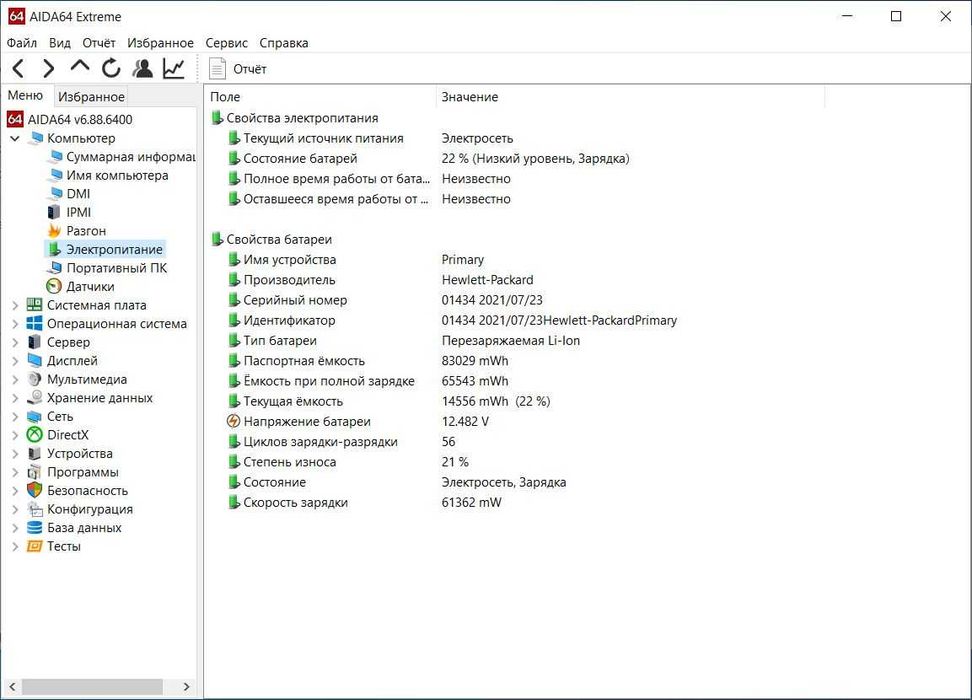Click the База данных database icon
Screen dimensions: 972x700
(35, 528)
